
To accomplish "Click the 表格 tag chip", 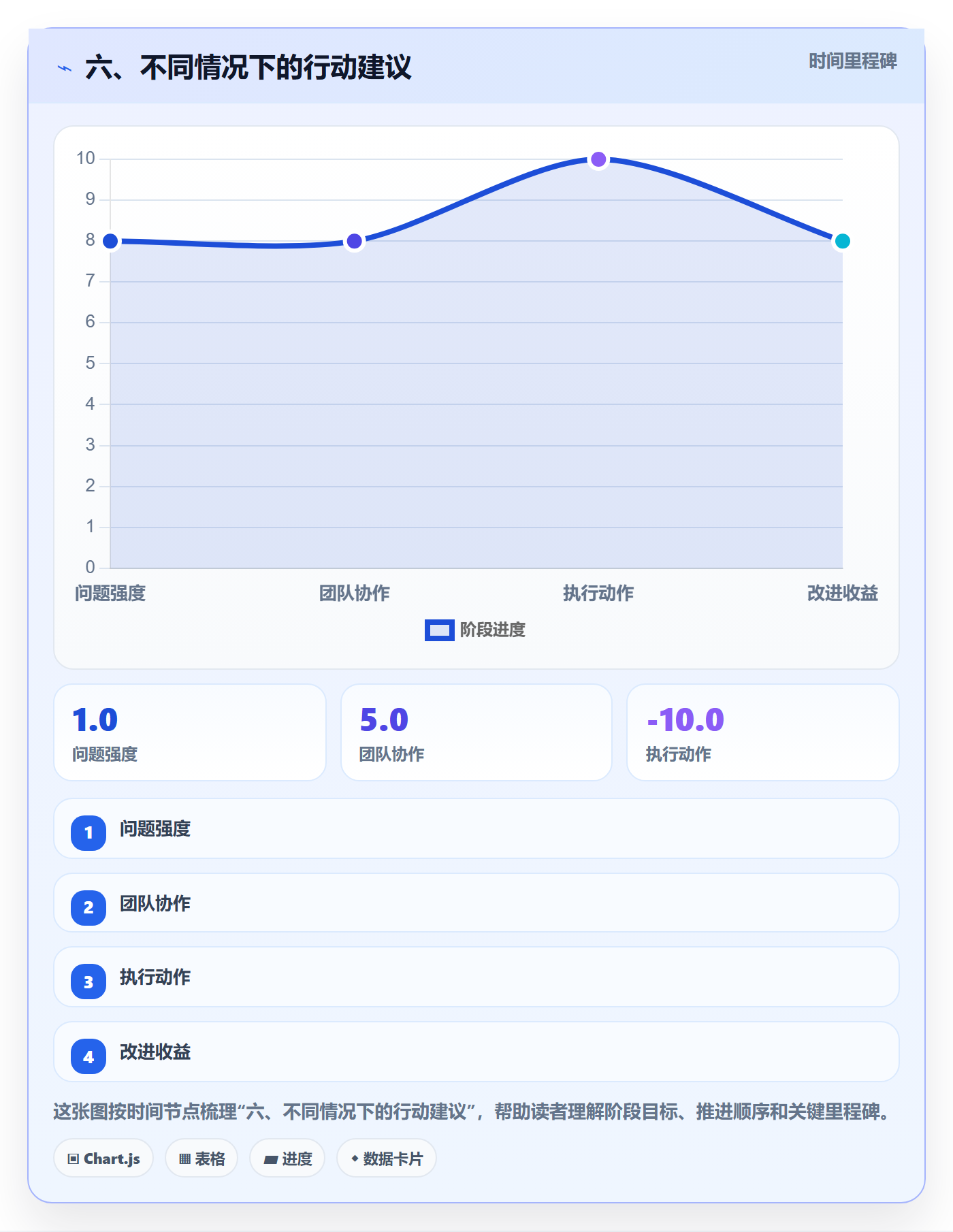I will click(201, 1158).
